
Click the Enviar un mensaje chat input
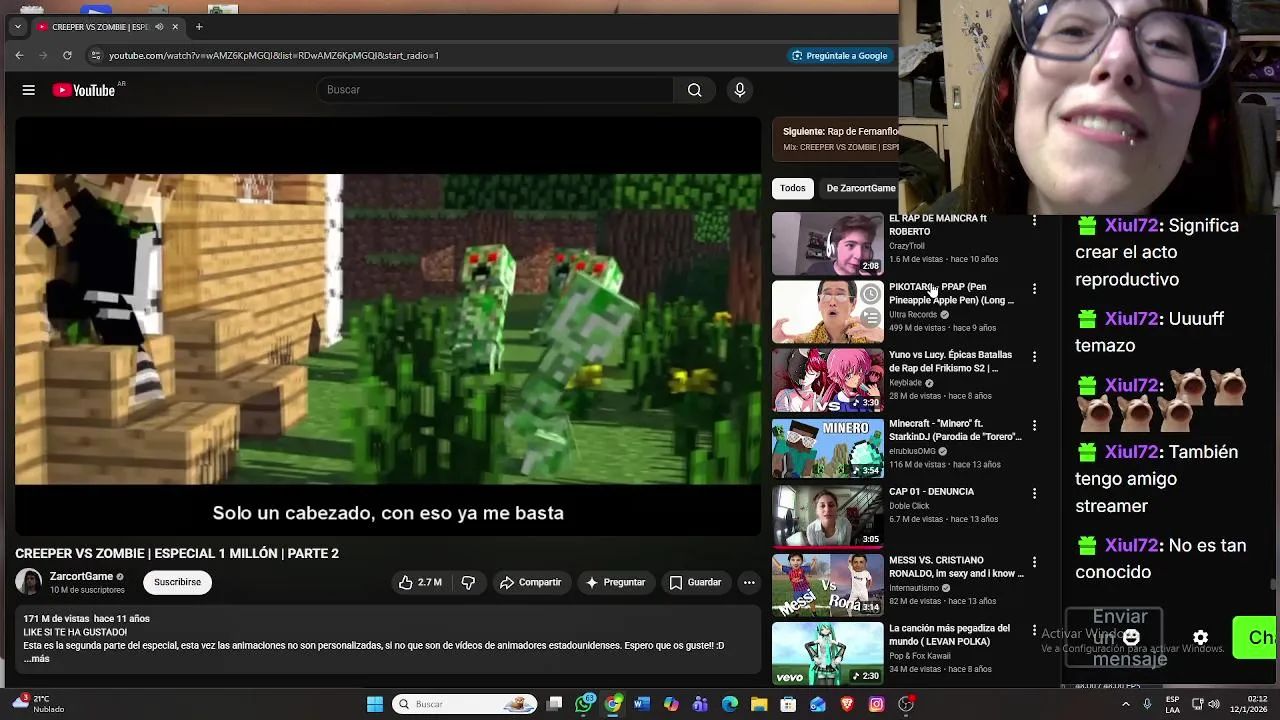coord(1113,637)
